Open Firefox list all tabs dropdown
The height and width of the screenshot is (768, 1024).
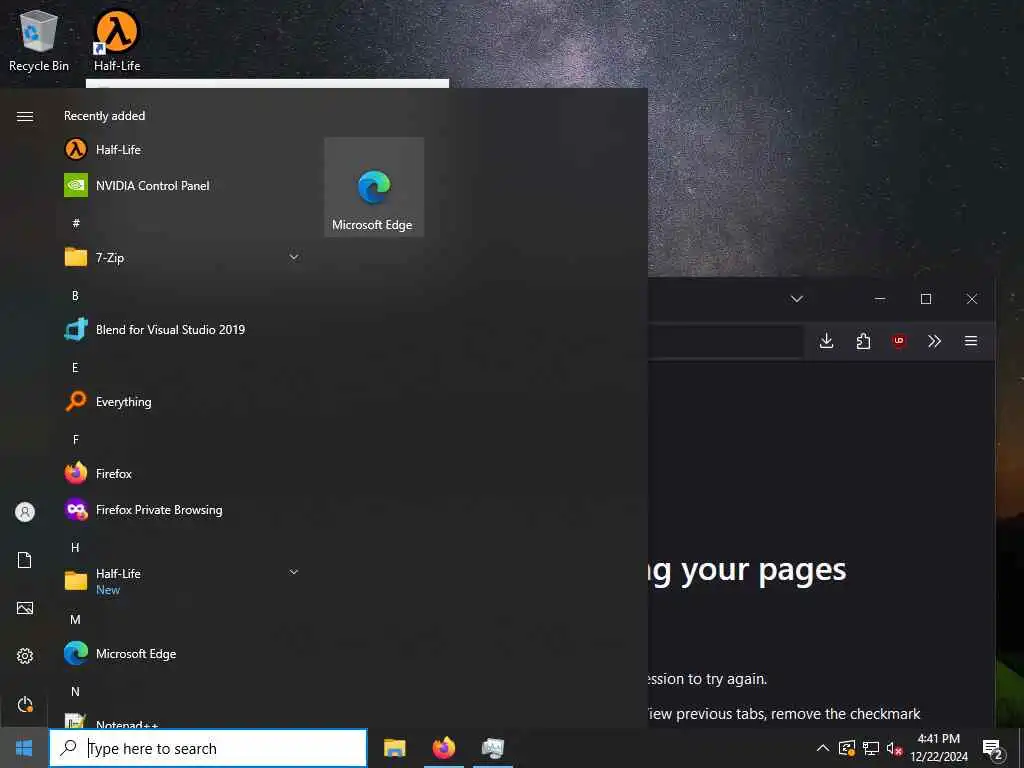[x=797, y=299]
